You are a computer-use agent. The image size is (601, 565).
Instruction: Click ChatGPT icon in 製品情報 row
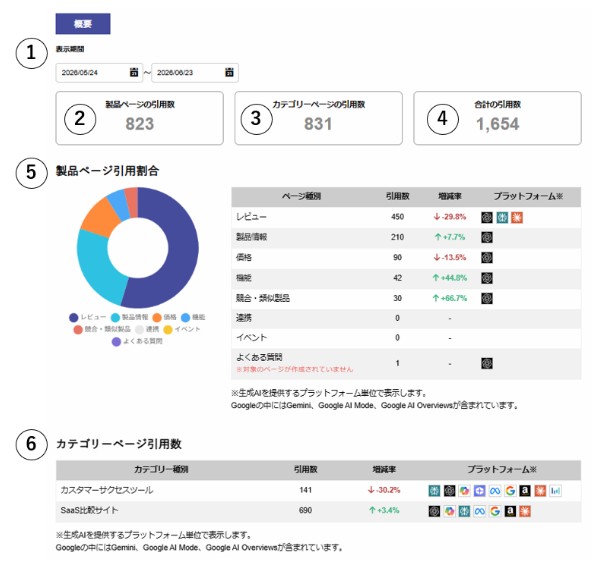click(x=487, y=237)
